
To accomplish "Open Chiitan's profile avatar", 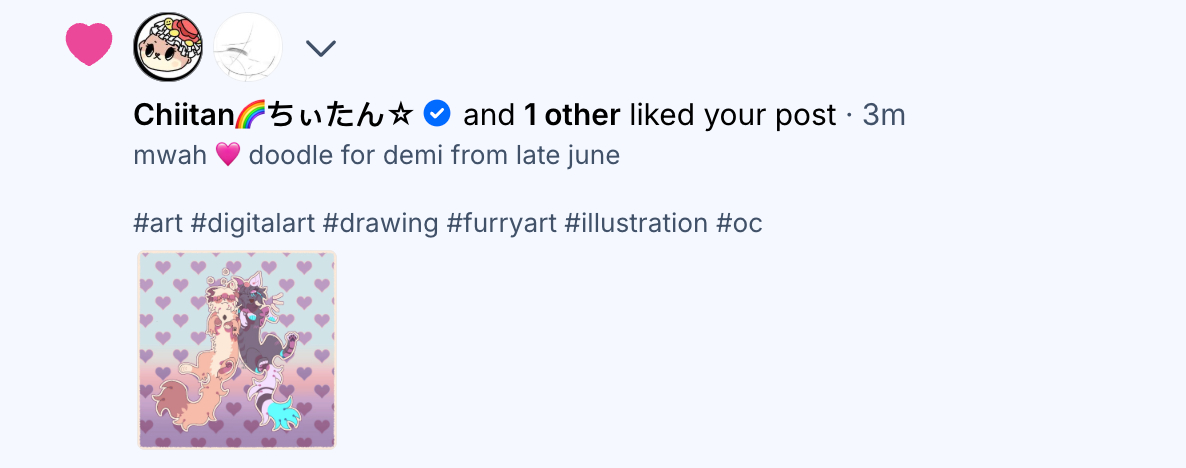I will [x=168, y=48].
